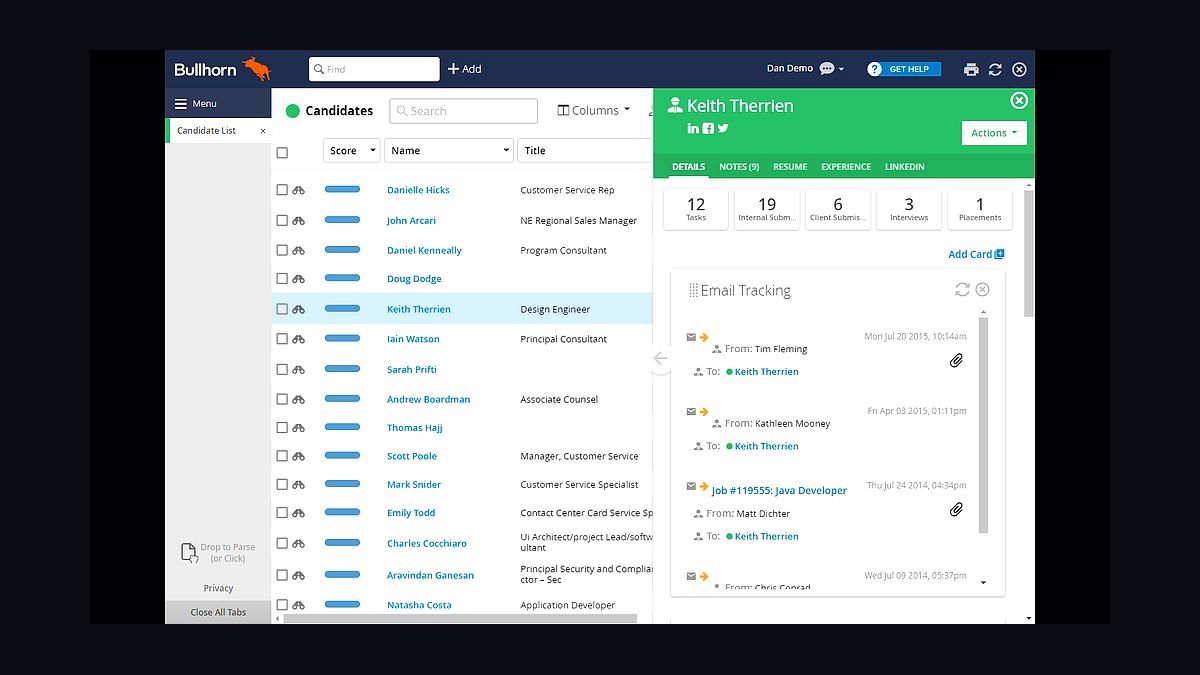Open Keith Therrien's LinkedIn icon
This screenshot has height=675, width=1200.
[692, 128]
